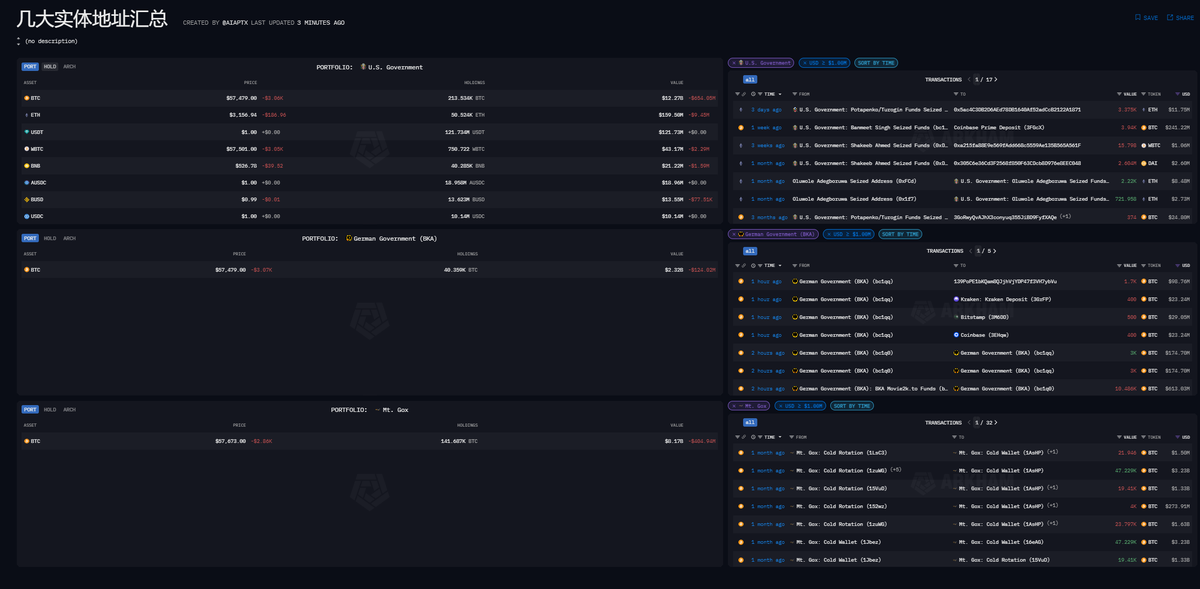Click USDT asset icon in U.S. Government portfolio
Viewport: 1200px width, 589px height.
27,132
